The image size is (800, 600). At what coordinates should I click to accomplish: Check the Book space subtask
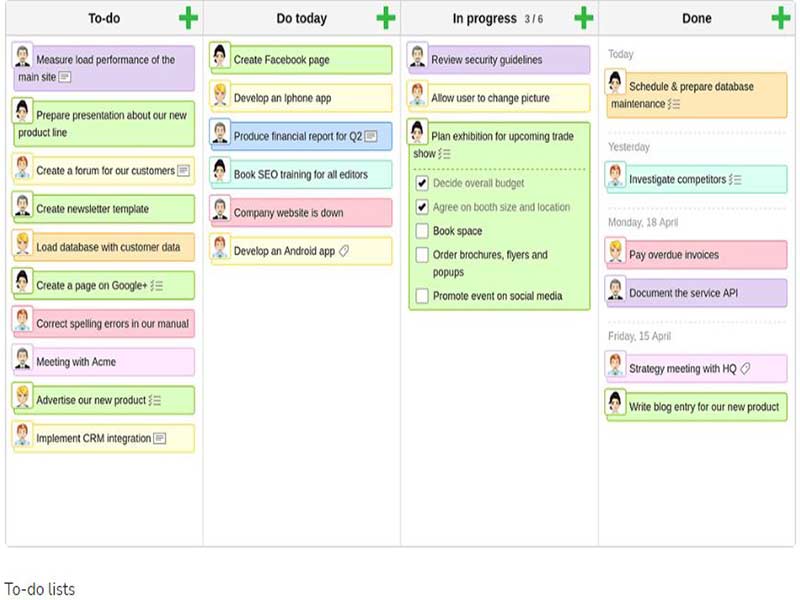422,231
